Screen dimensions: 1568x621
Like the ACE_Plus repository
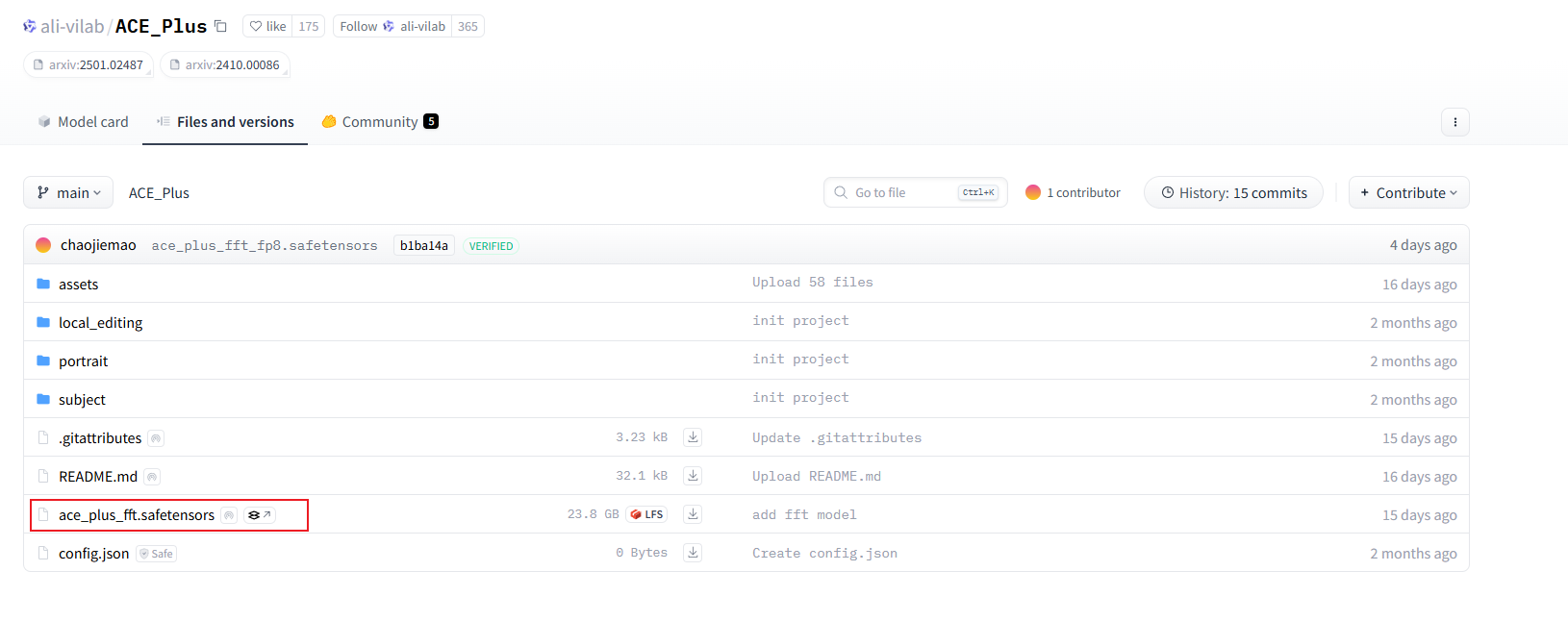click(267, 26)
